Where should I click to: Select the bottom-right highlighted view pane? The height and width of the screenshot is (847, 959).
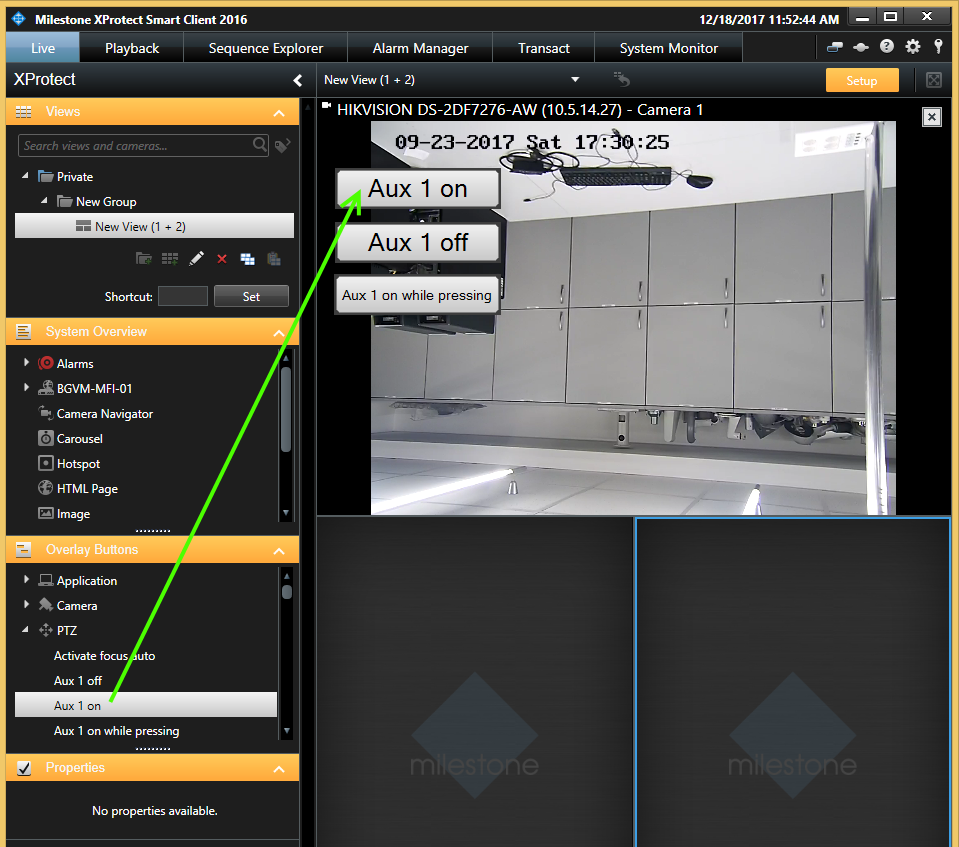tap(793, 682)
